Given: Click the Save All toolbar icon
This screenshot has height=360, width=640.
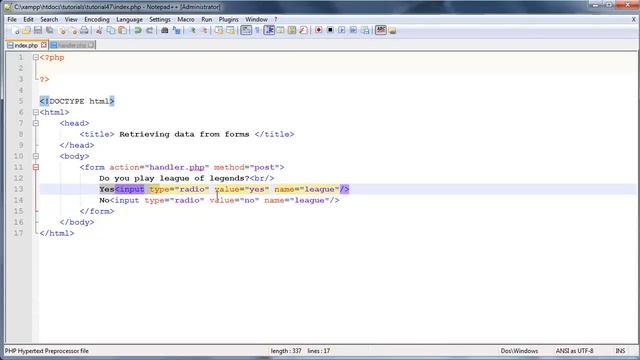Looking at the screenshot, I should (x=50, y=31).
